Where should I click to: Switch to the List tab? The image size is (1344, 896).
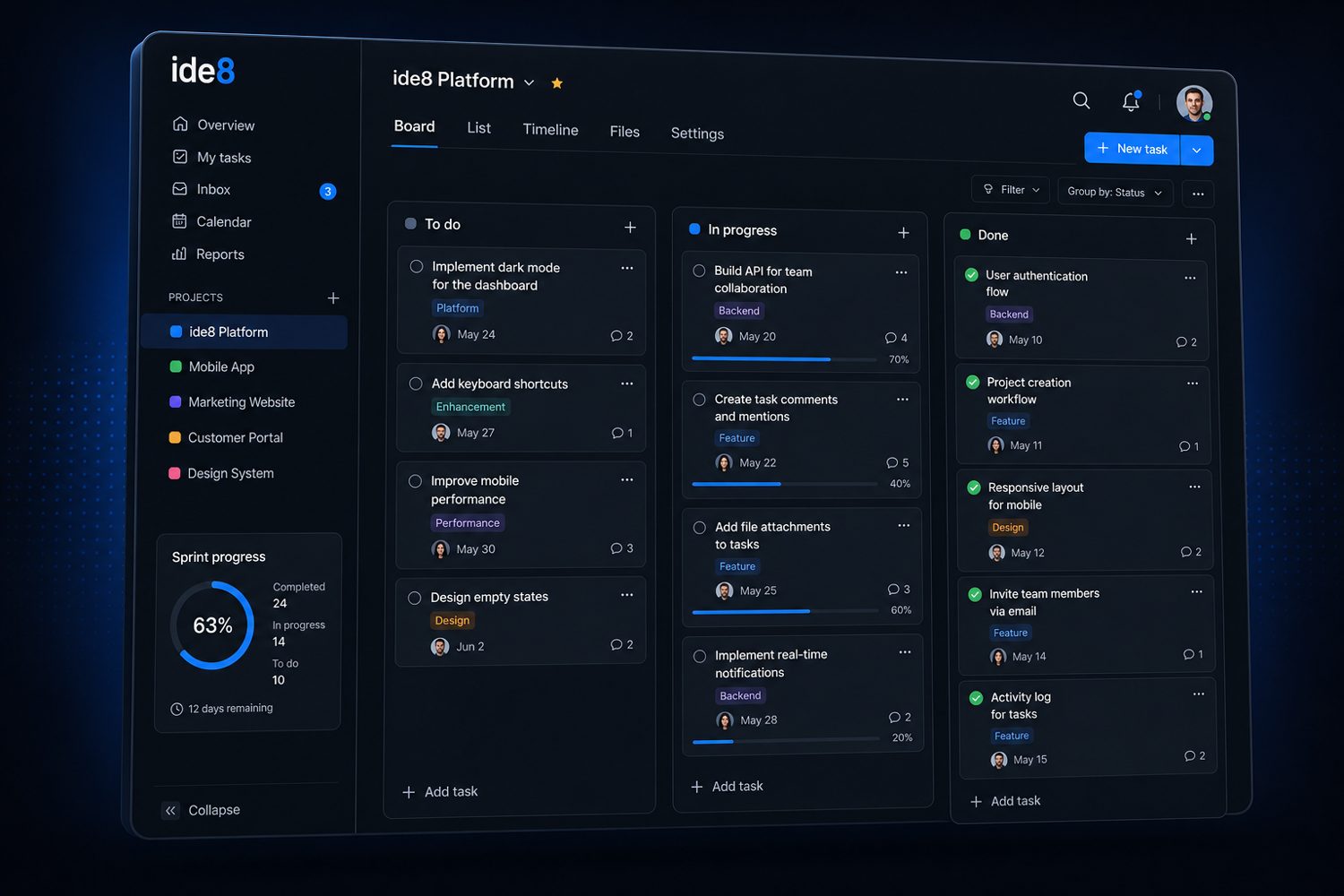coord(478,128)
